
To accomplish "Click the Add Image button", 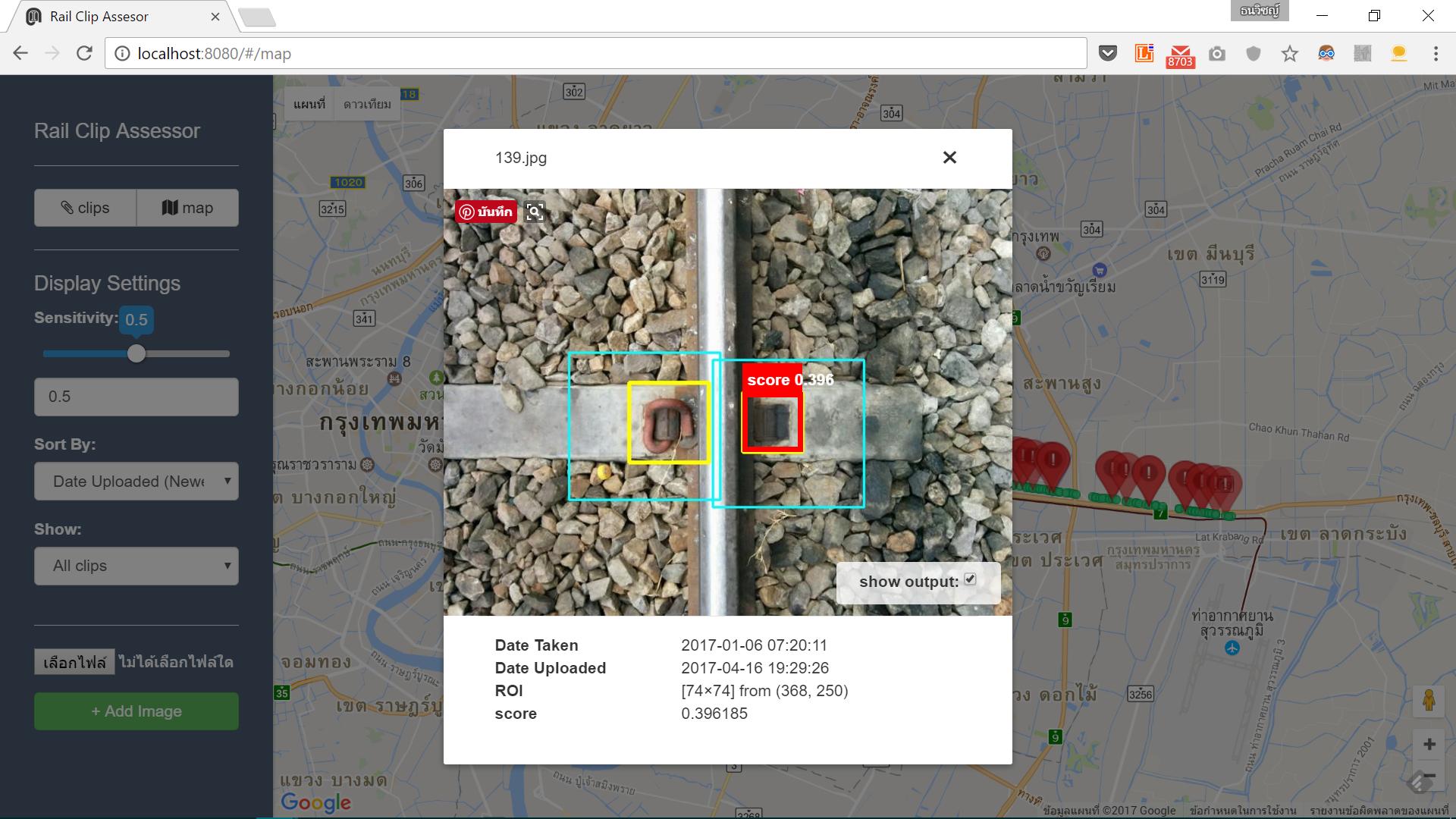I will click(136, 711).
